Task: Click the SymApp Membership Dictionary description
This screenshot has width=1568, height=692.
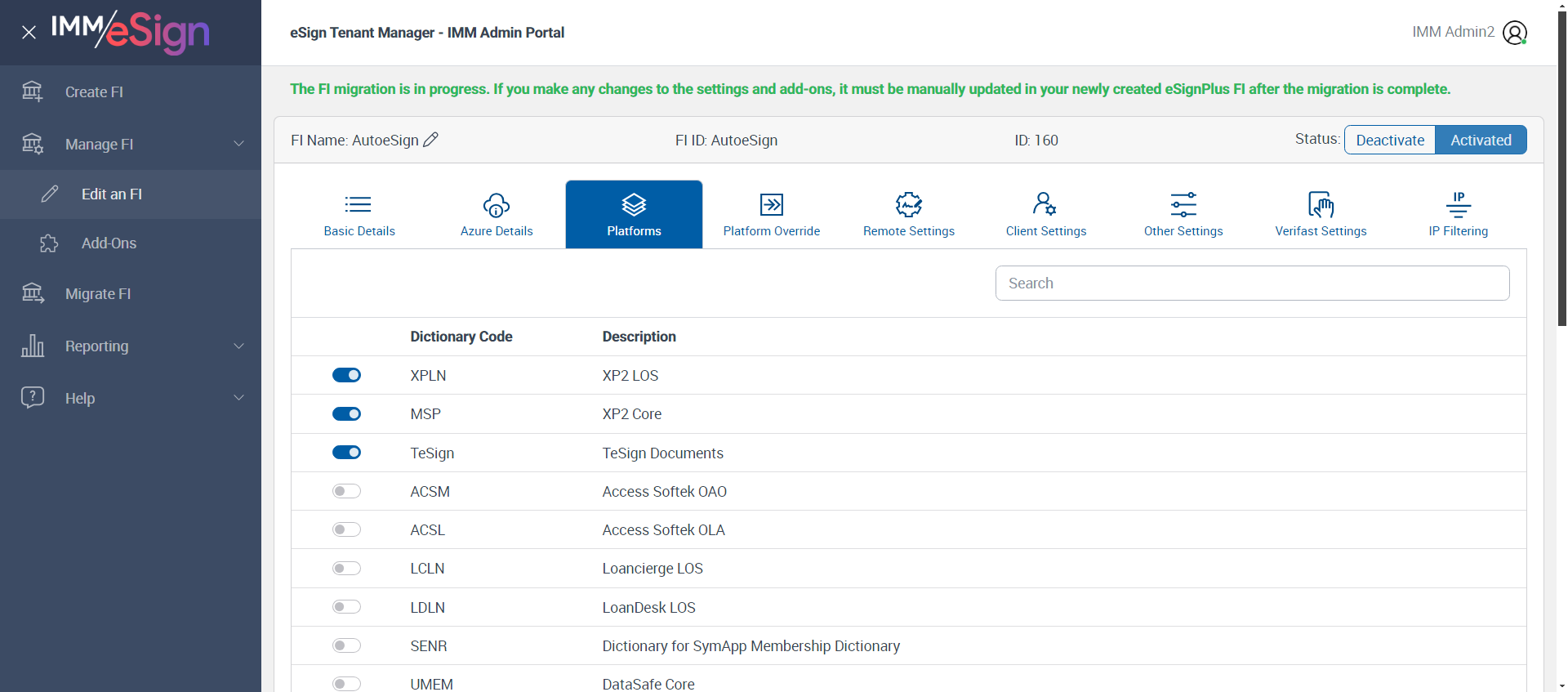Action: pyautogui.click(x=751, y=645)
